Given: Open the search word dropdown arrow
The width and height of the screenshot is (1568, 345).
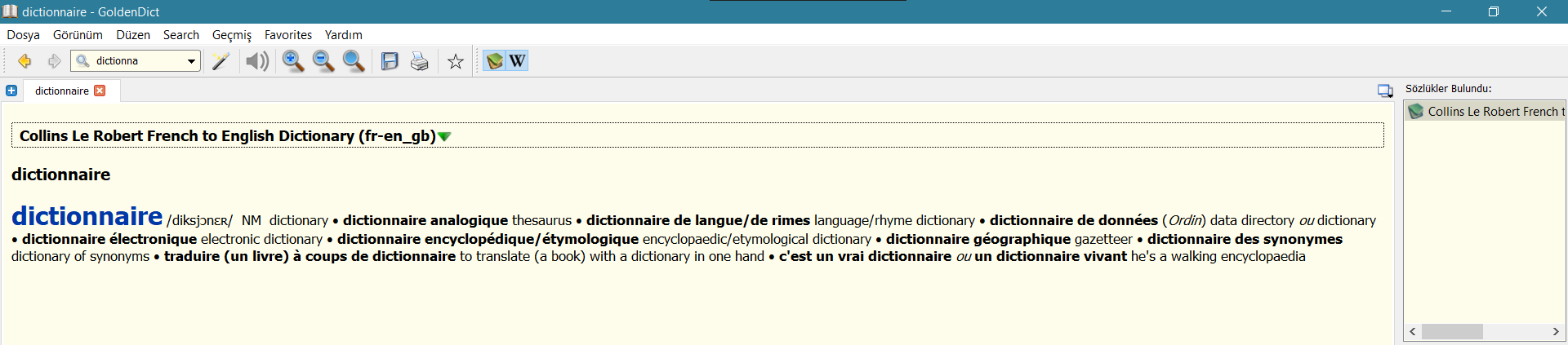Looking at the screenshot, I should tap(191, 61).
